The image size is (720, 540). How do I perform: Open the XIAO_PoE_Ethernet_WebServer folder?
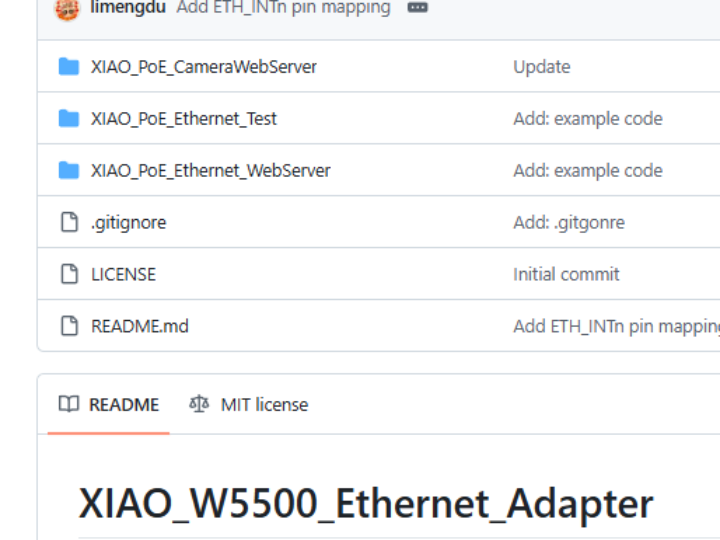(x=210, y=171)
